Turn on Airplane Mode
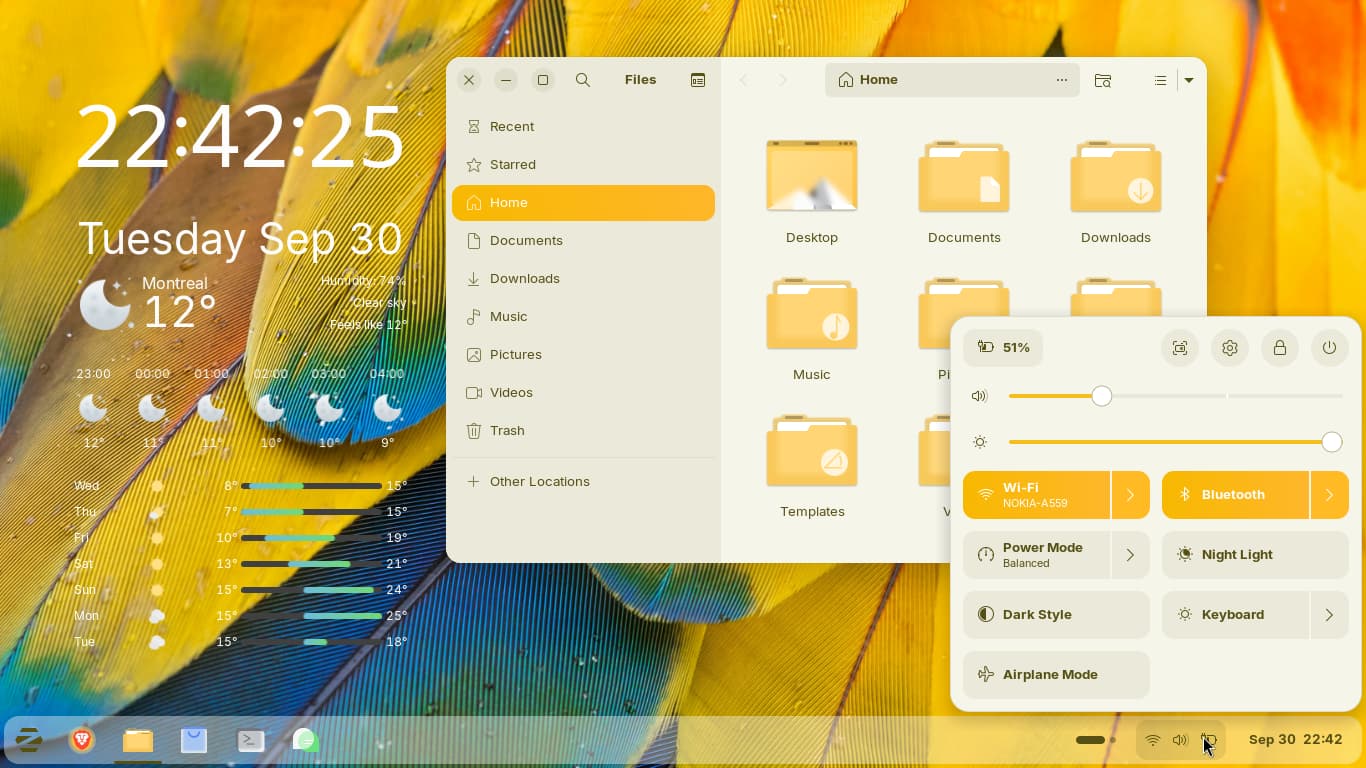The height and width of the screenshot is (768, 1366). coord(1056,675)
